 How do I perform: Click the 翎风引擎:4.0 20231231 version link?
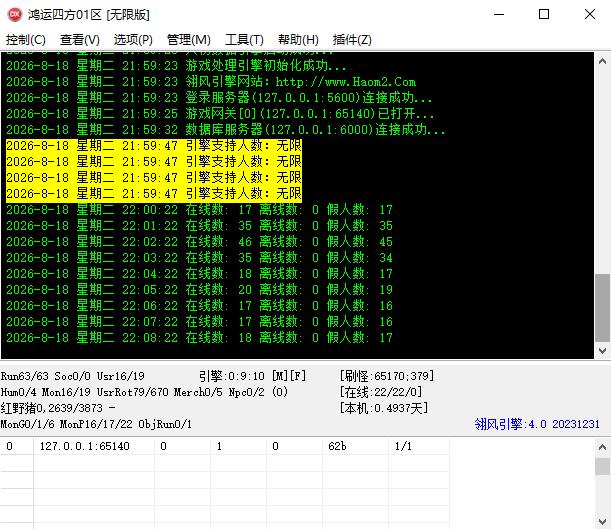click(x=537, y=424)
